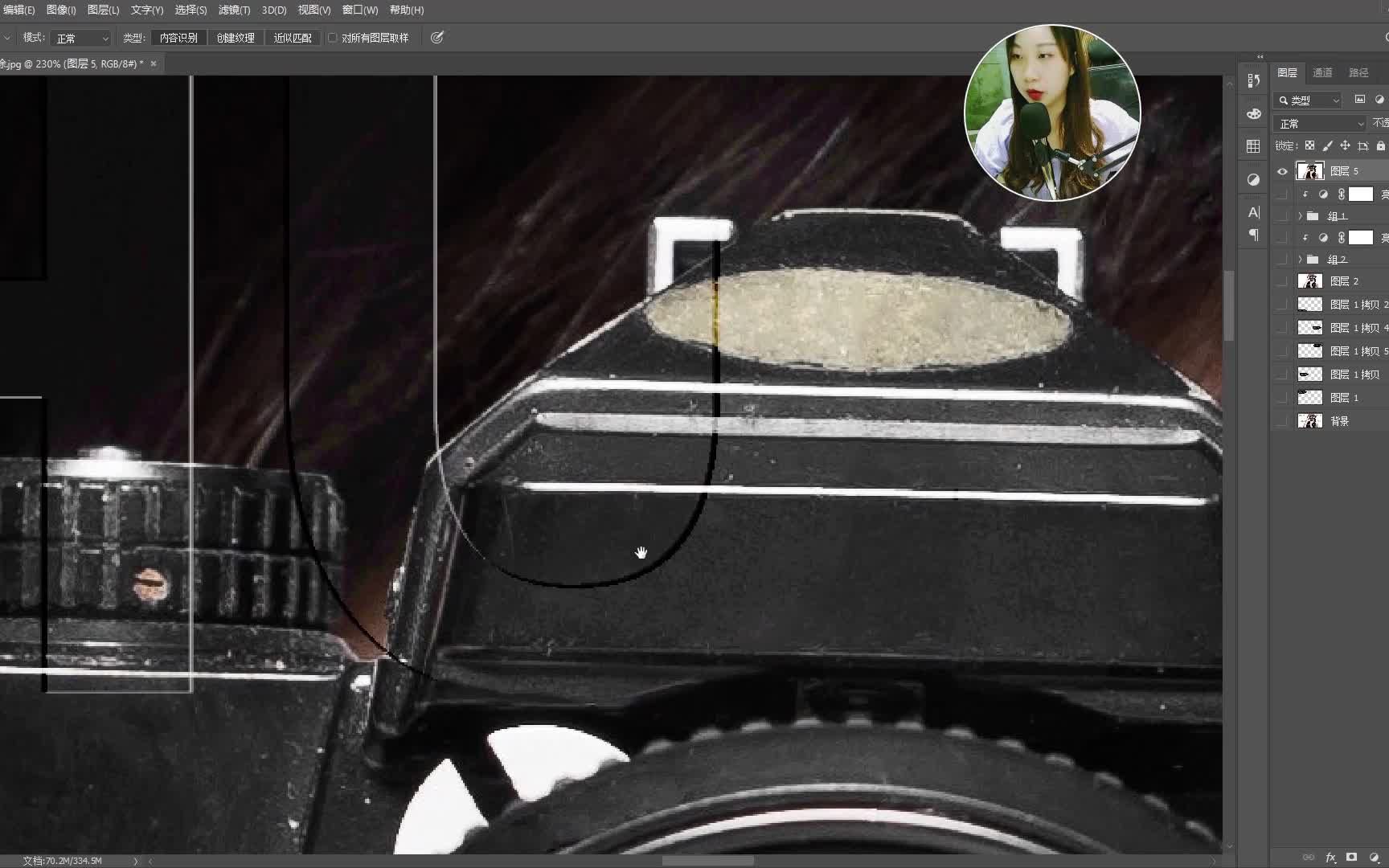
Task: Click link layers icon at panel bottom
Action: point(1309,858)
